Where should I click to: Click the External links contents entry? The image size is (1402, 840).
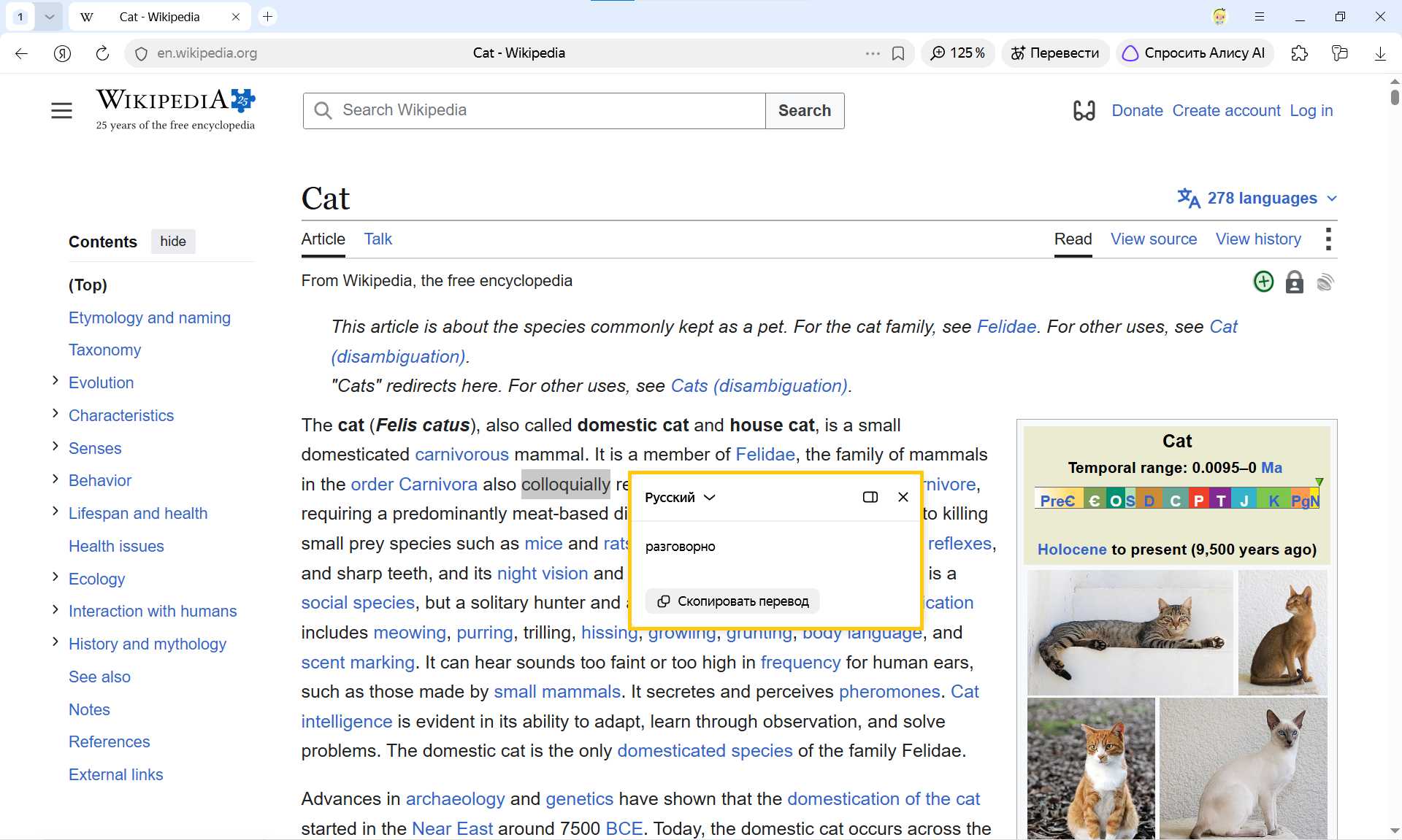[115, 774]
